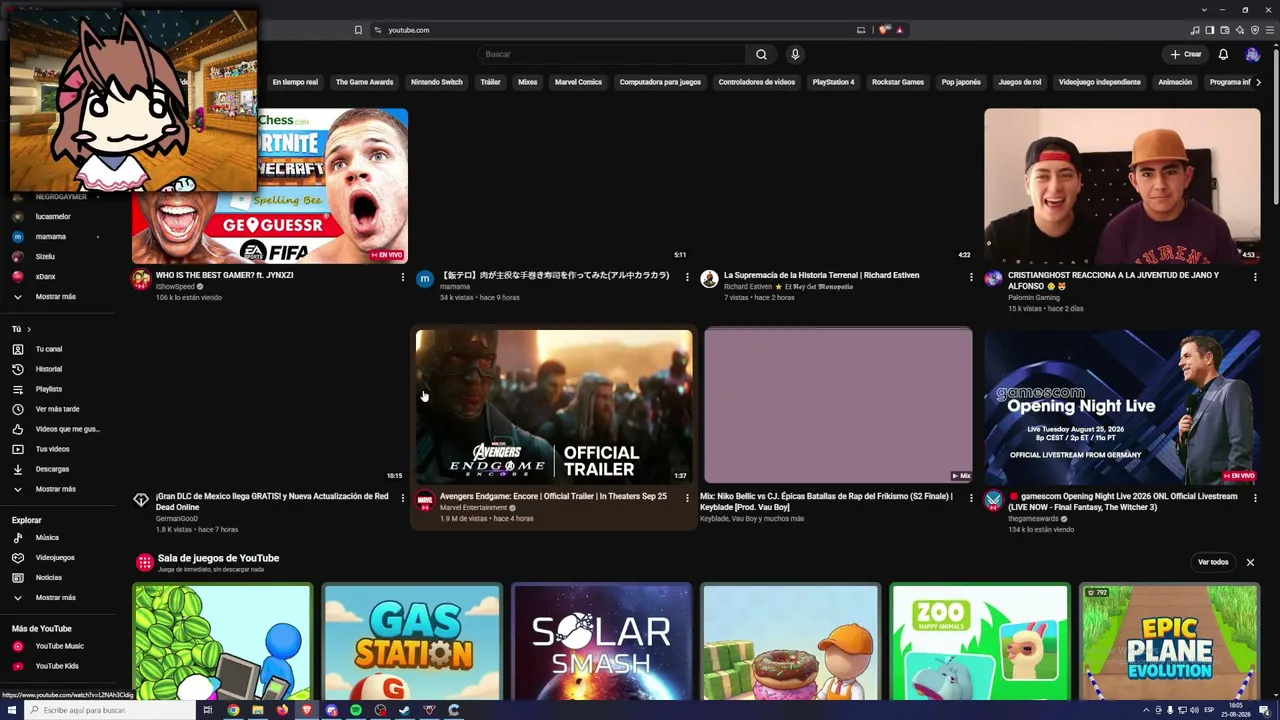1280x720 pixels.
Task: Open gamescom Opening Night Live thumbnail
Action: (1122, 407)
